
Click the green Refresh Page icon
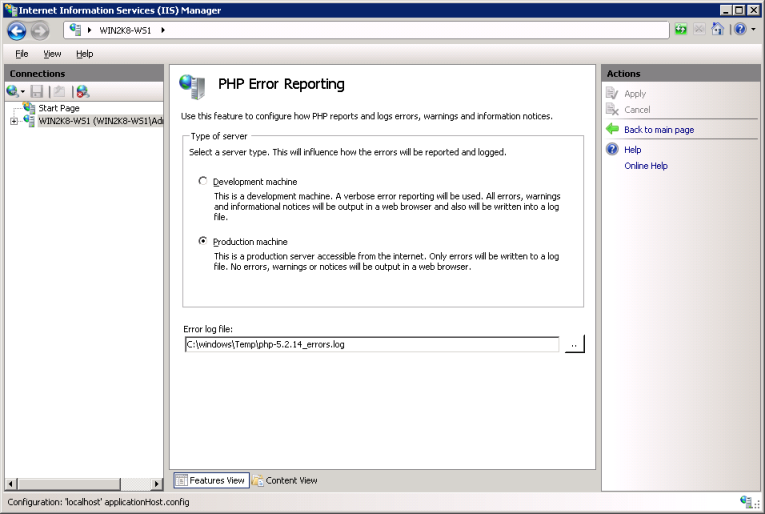point(681,30)
